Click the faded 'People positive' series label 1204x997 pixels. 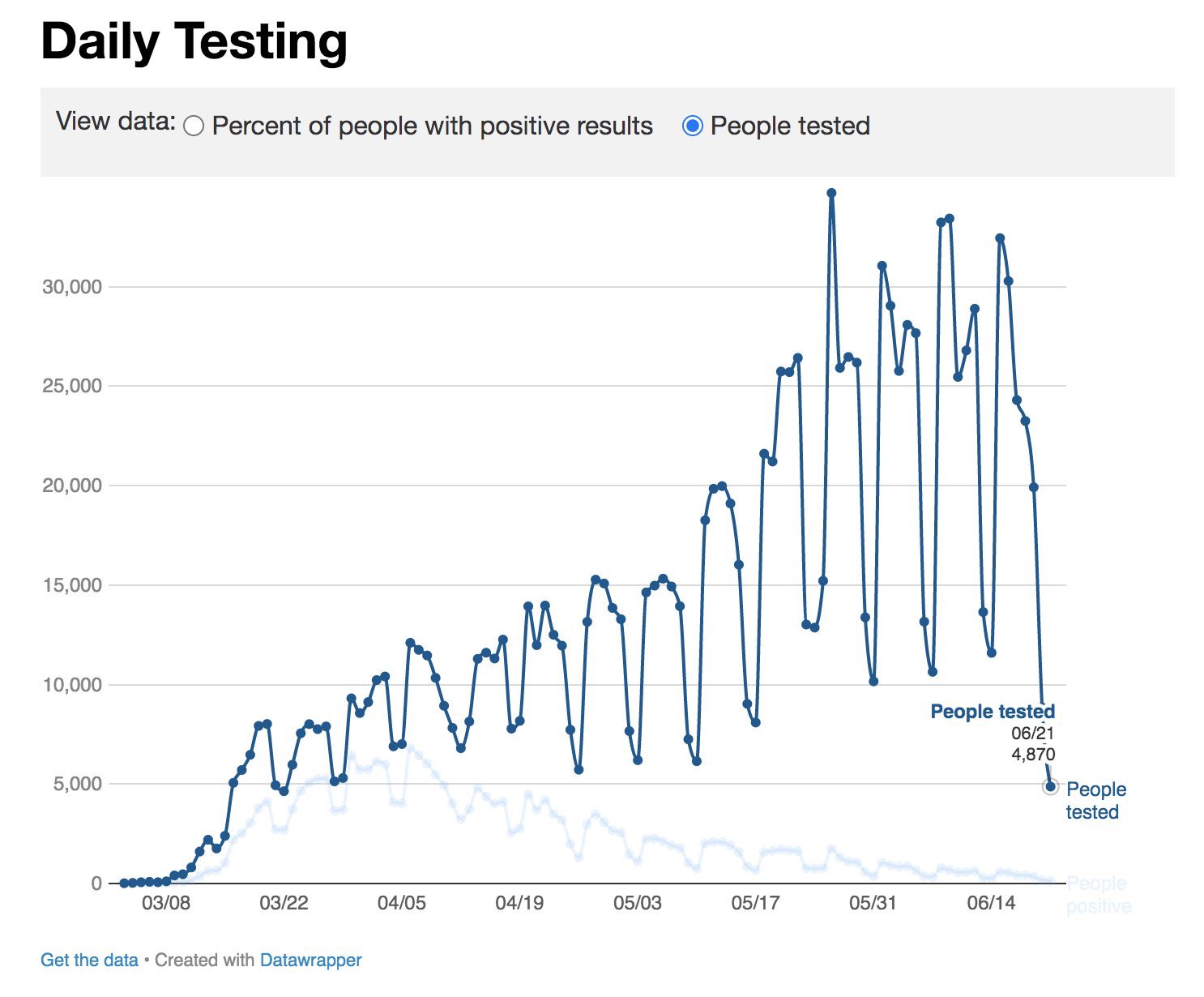tap(1098, 894)
